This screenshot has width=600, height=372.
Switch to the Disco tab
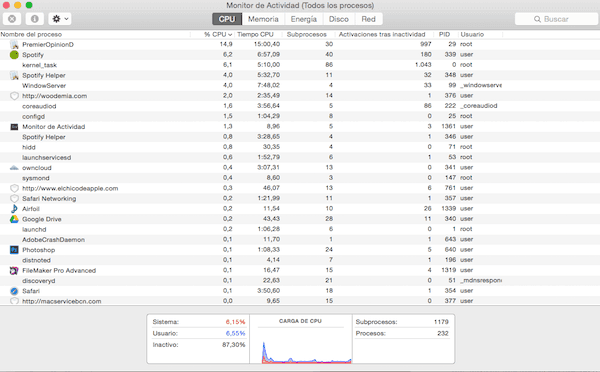[339, 19]
